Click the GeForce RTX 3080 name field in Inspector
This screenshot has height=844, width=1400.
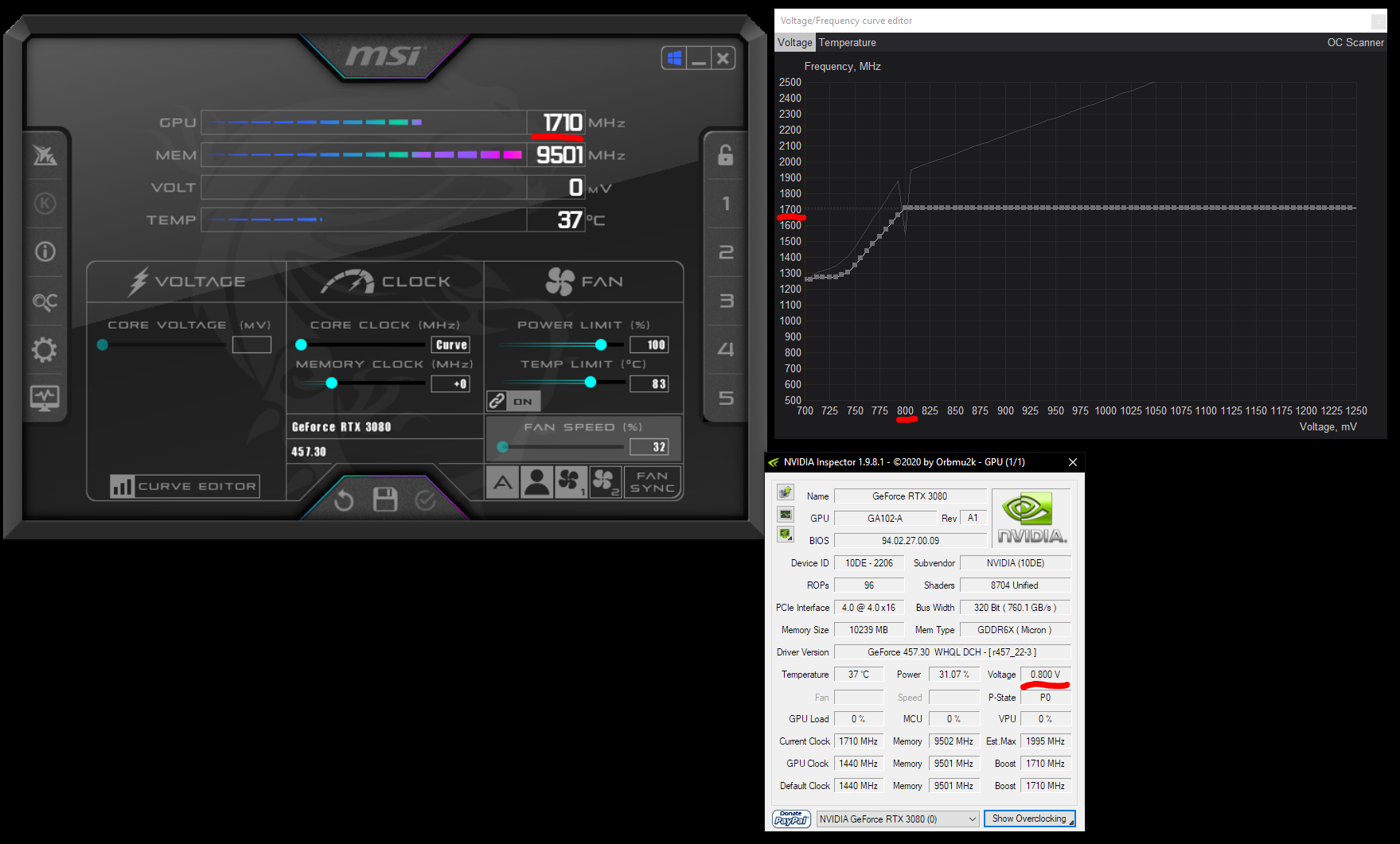[x=910, y=496]
